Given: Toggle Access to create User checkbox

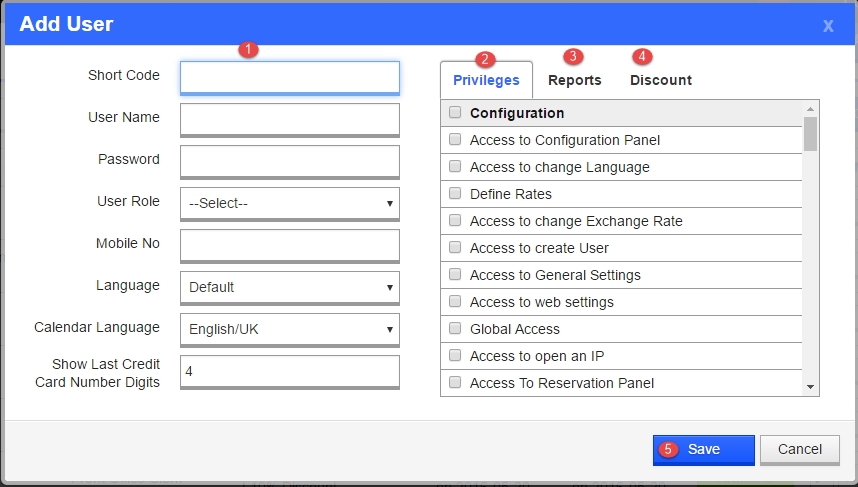Looking at the screenshot, I should tap(455, 248).
